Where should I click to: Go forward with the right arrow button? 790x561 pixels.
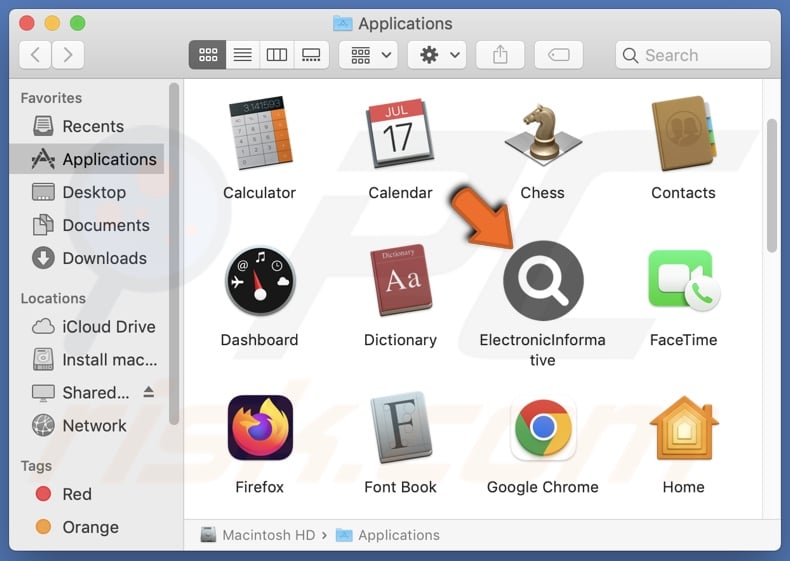pyautogui.click(x=68, y=54)
